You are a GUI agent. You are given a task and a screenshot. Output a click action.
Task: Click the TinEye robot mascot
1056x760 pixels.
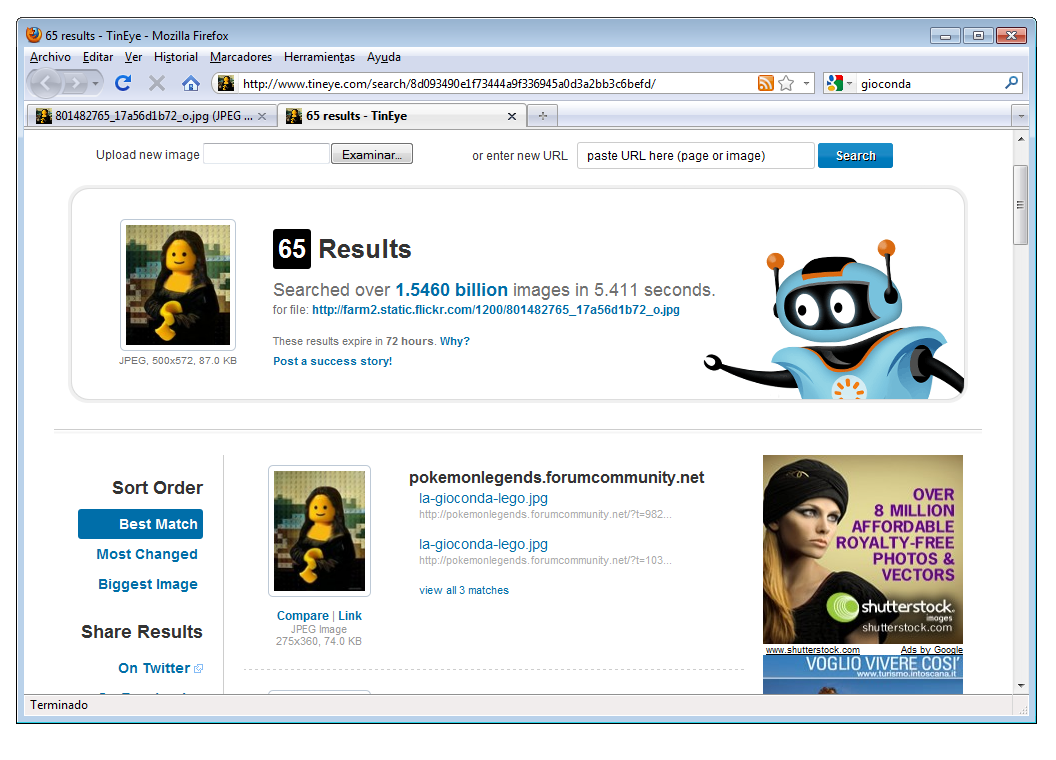[x=834, y=320]
